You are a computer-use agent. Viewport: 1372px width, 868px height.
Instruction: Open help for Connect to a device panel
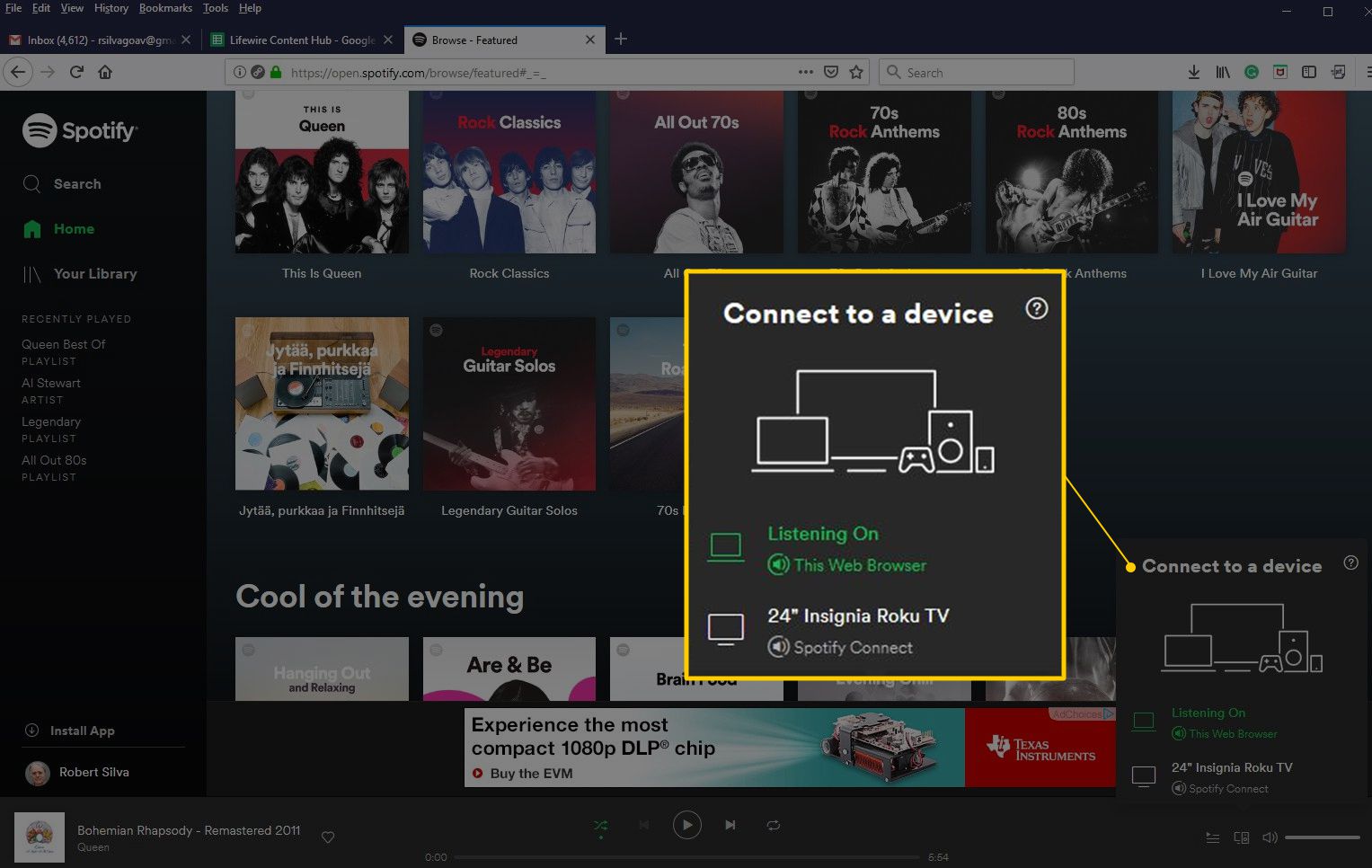pos(1350,562)
